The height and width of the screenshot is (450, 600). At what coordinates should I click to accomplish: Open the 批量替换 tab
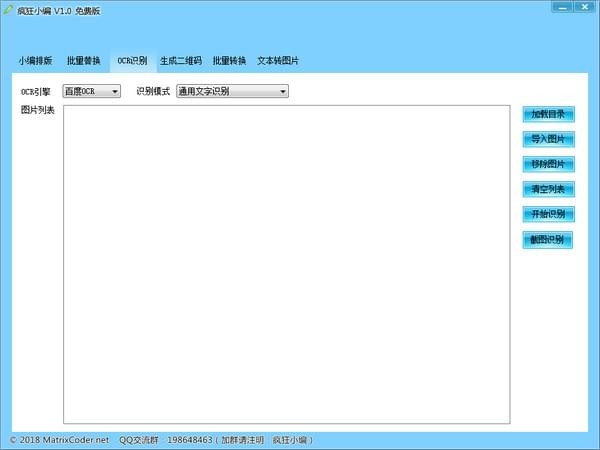83,60
